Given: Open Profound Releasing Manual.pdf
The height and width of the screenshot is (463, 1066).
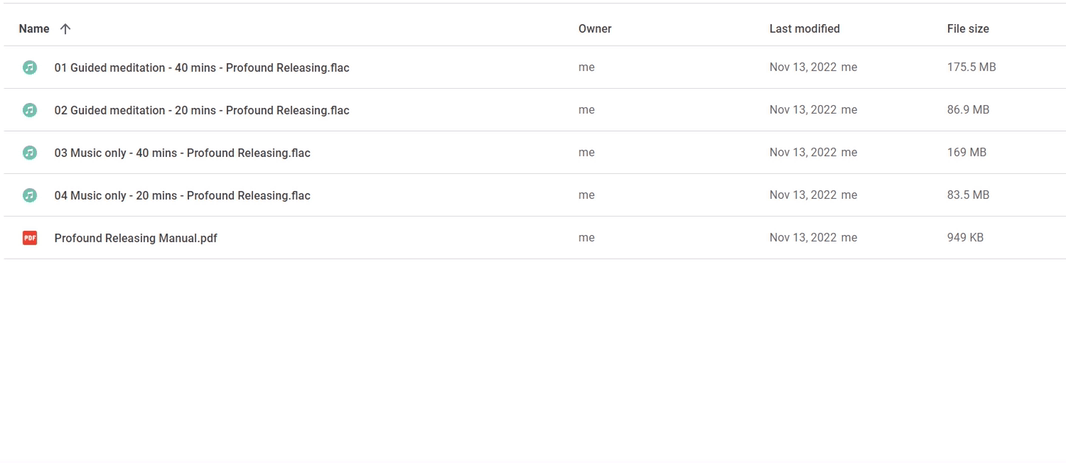Looking at the screenshot, I should click(136, 238).
